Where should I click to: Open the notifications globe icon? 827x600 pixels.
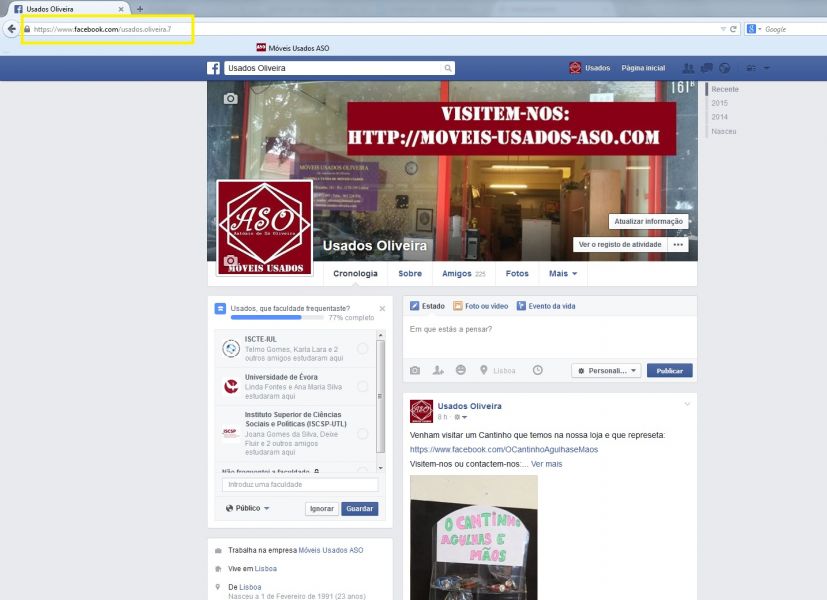[x=725, y=68]
